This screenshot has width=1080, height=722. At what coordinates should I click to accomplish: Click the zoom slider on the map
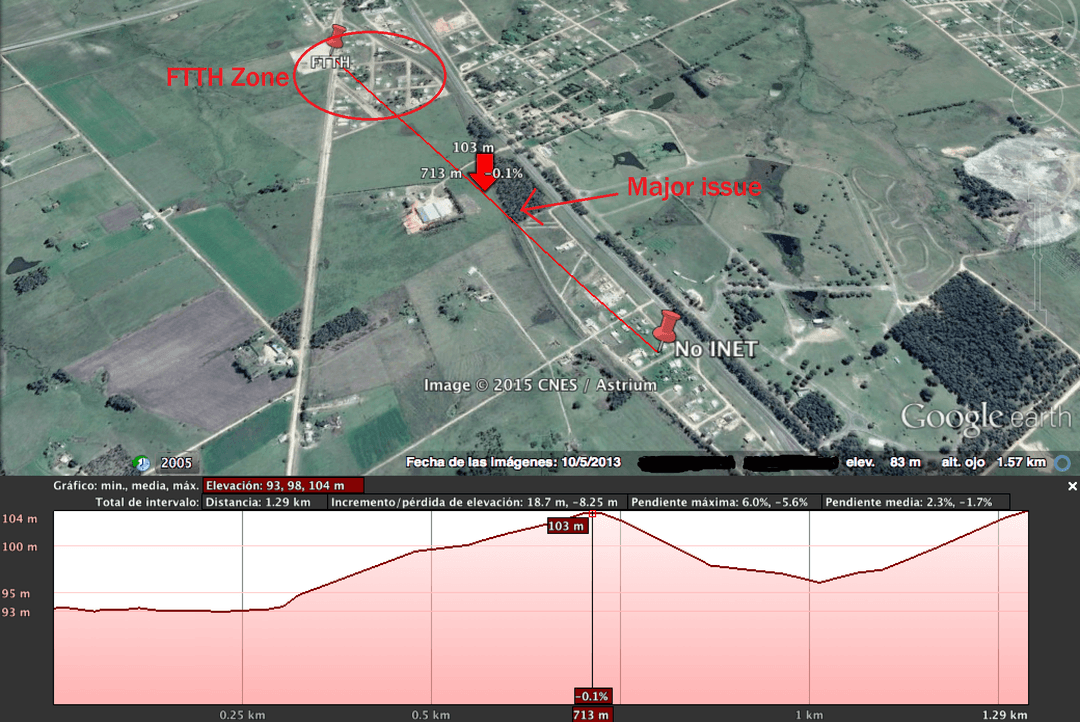point(1039,258)
